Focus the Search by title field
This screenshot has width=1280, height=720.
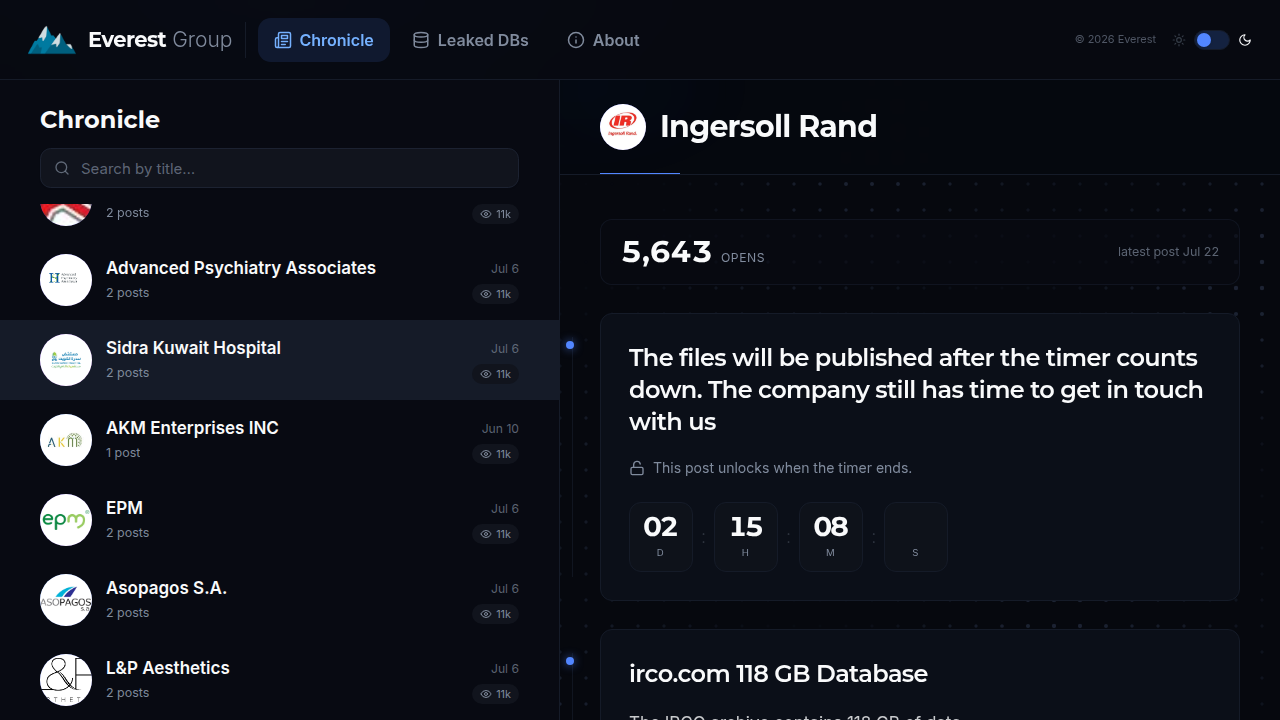(279, 168)
